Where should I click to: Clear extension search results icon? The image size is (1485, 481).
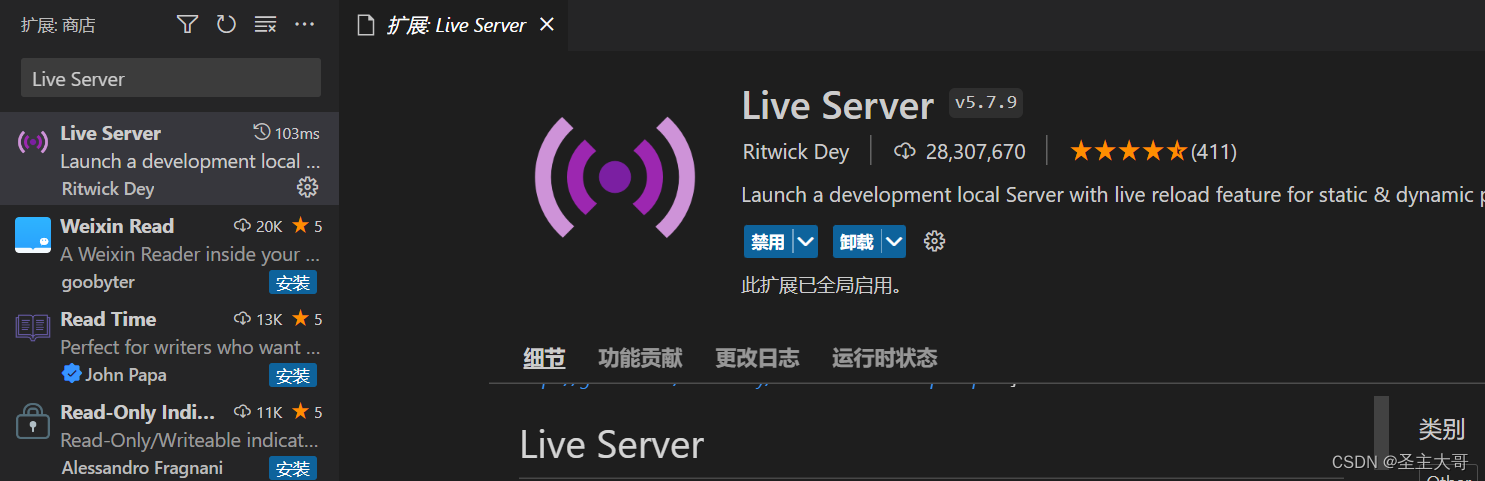pyautogui.click(x=265, y=25)
